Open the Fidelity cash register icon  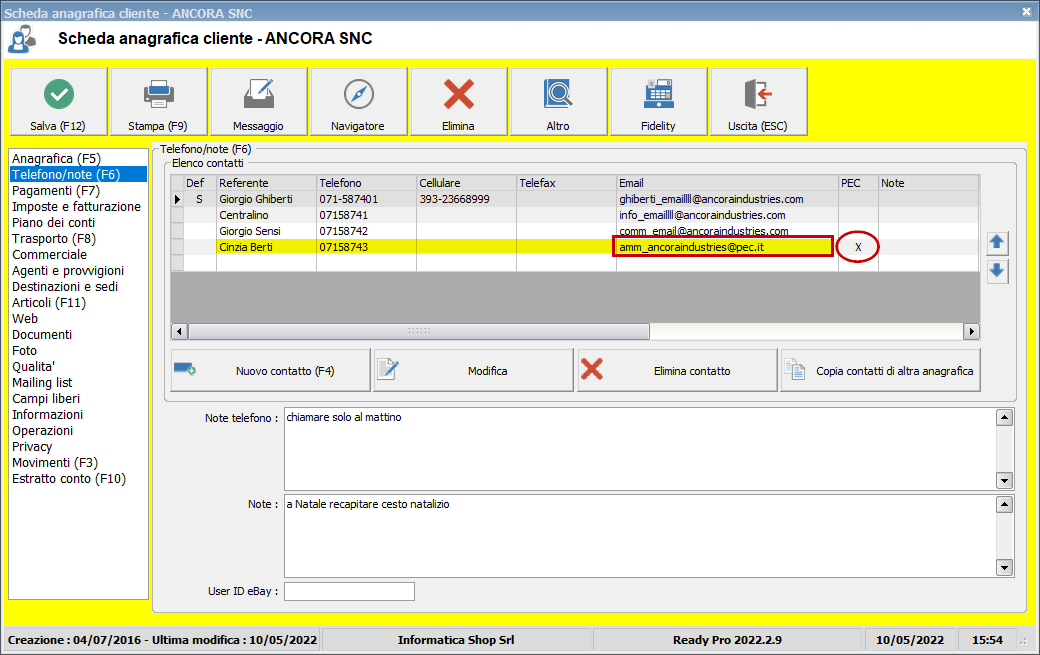tap(658, 94)
